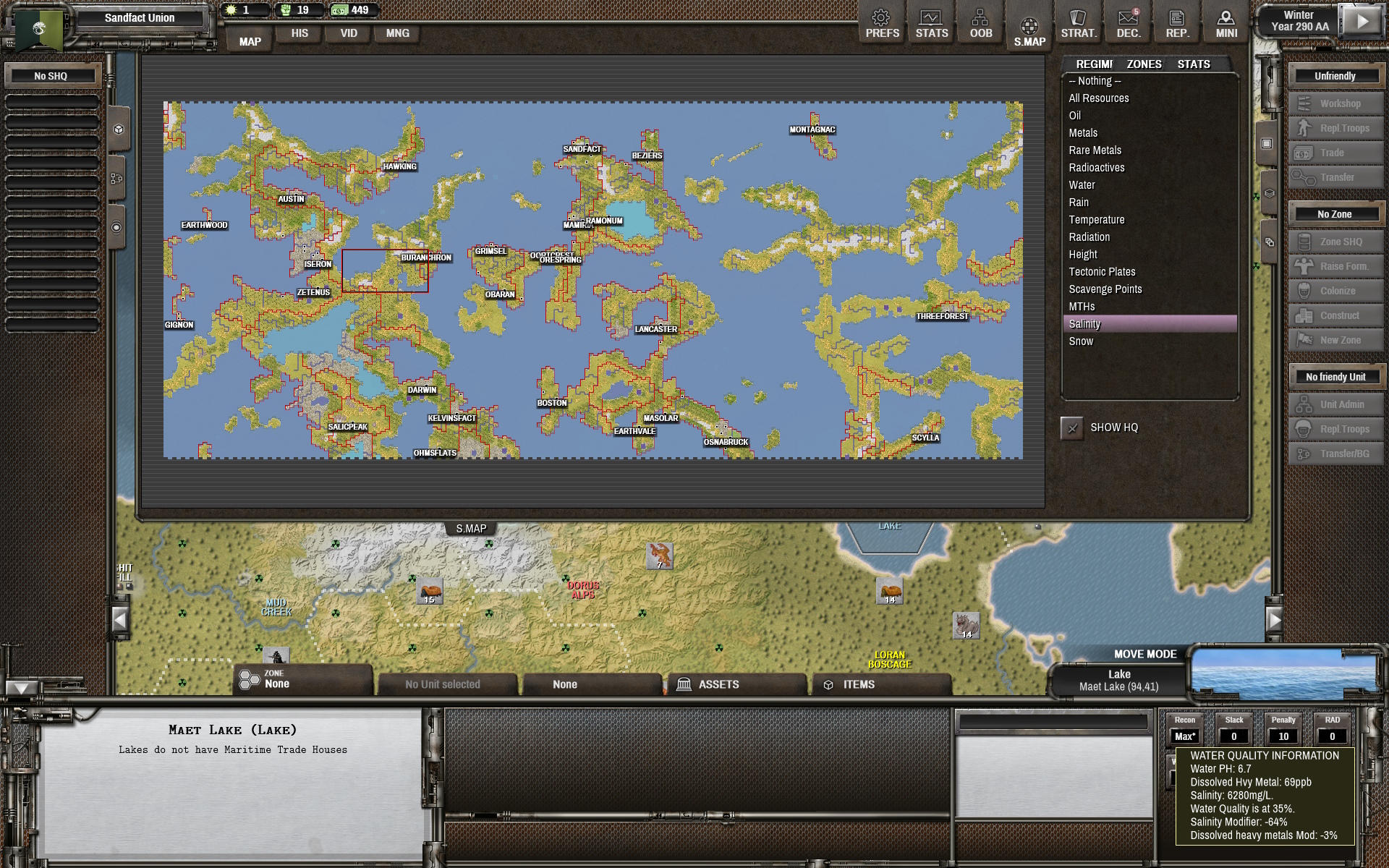
Task: Open the DEC envelope with 5 notifications
Action: coord(1127,22)
